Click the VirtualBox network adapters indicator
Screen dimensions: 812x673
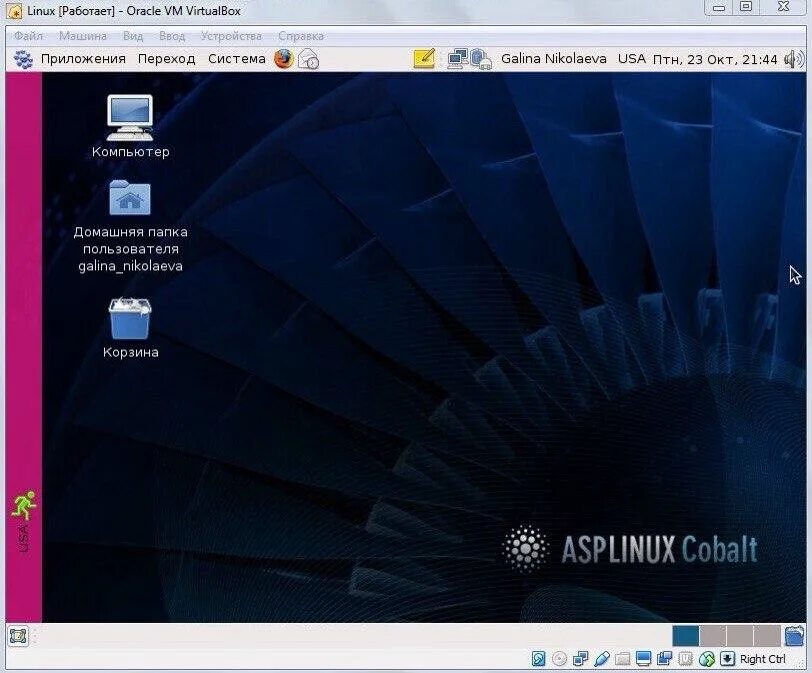pyautogui.click(x=581, y=659)
